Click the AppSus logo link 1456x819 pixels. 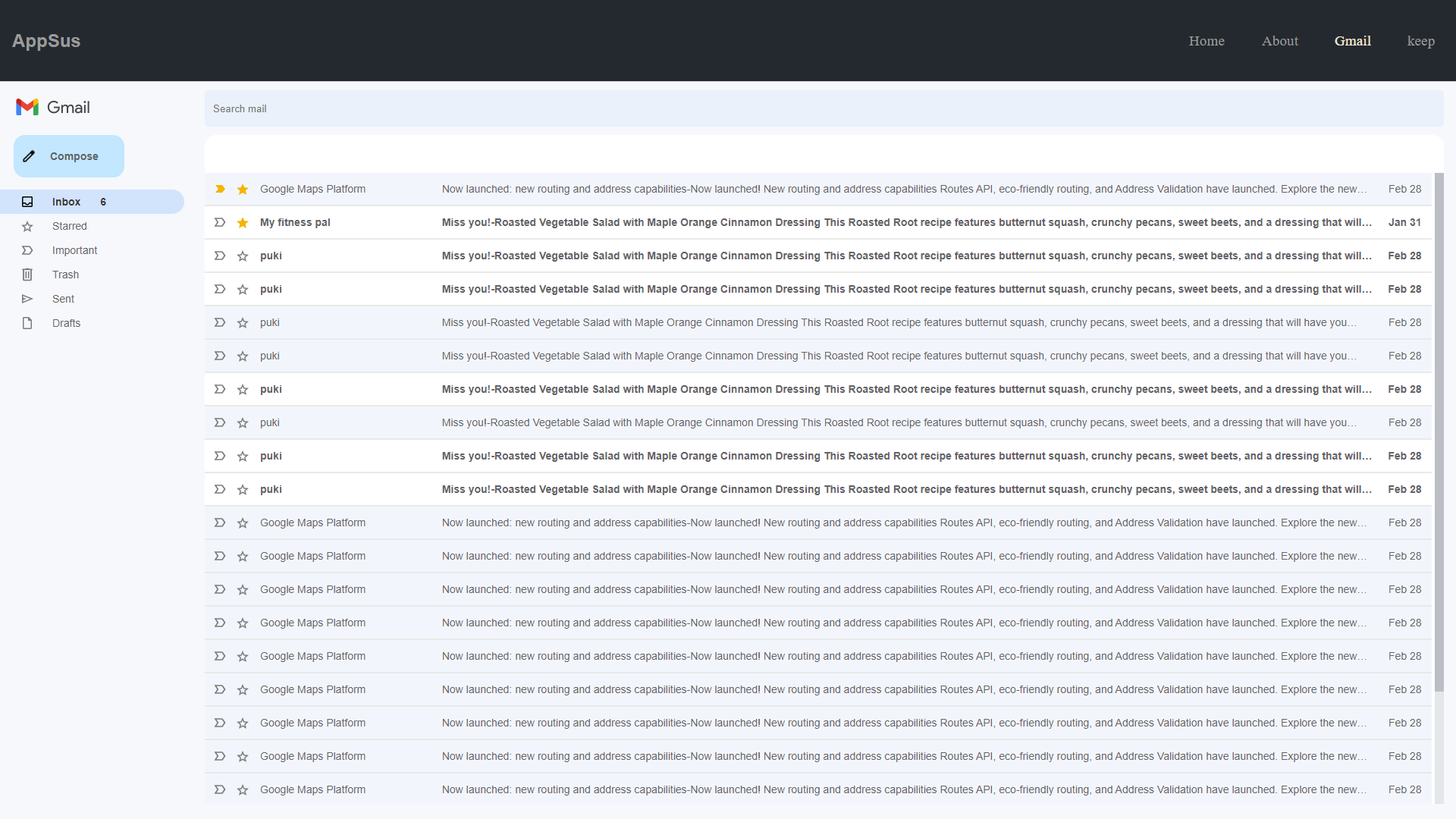(46, 41)
